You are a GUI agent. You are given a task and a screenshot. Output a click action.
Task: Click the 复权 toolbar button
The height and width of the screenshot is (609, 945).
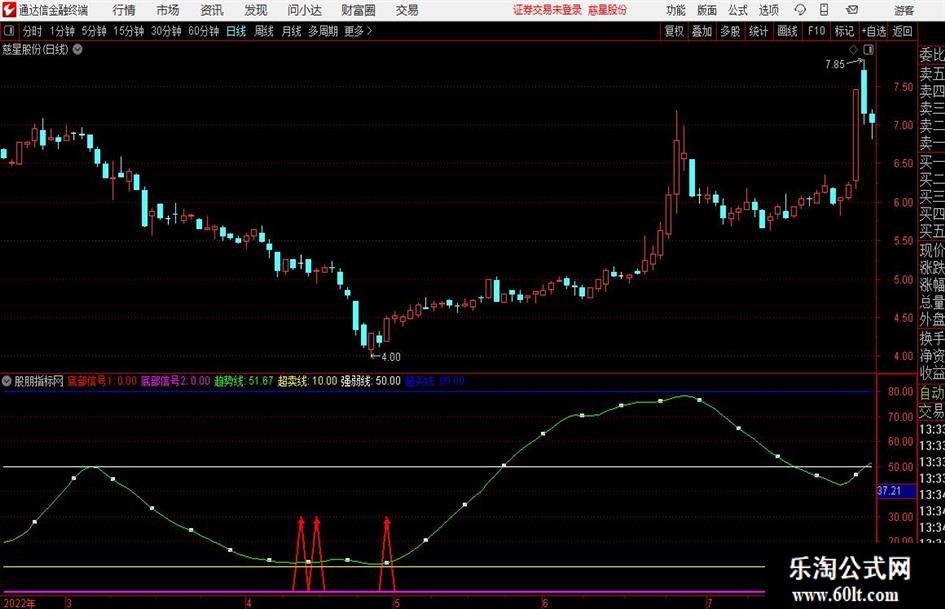(x=674, y=31)
